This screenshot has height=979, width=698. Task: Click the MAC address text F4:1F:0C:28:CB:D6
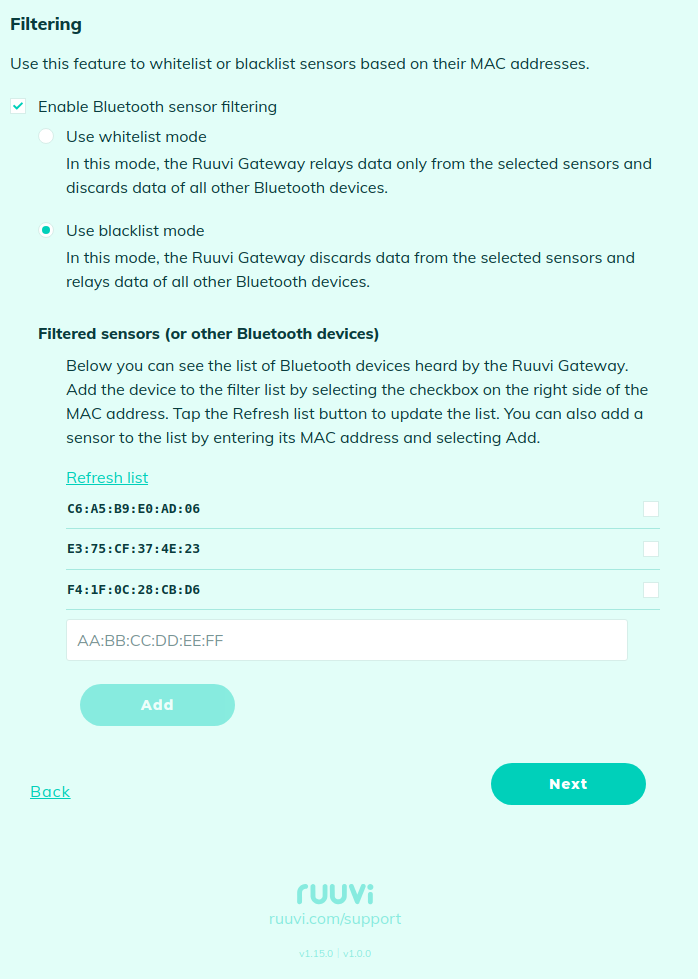tap(133, 590)
